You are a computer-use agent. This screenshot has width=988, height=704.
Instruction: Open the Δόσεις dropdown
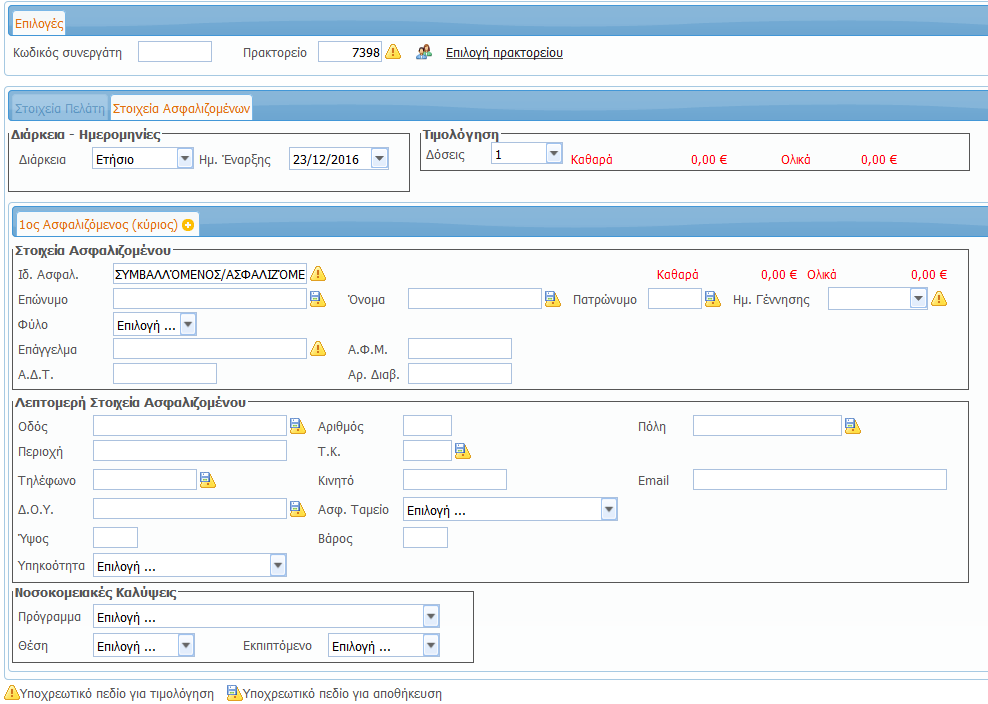pos(554,153)
